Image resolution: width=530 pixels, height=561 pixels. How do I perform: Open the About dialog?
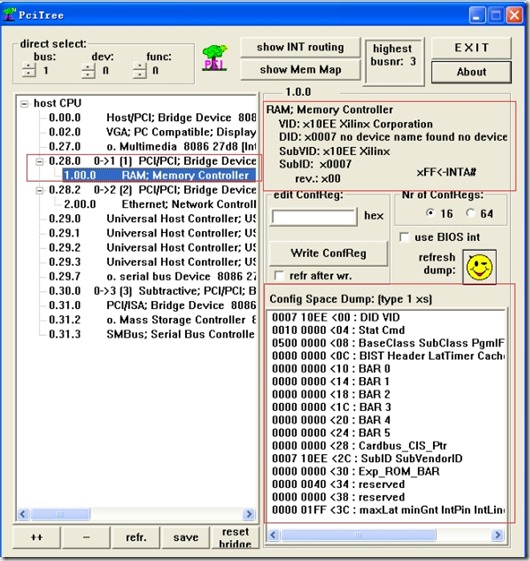[x=471, y=72]
